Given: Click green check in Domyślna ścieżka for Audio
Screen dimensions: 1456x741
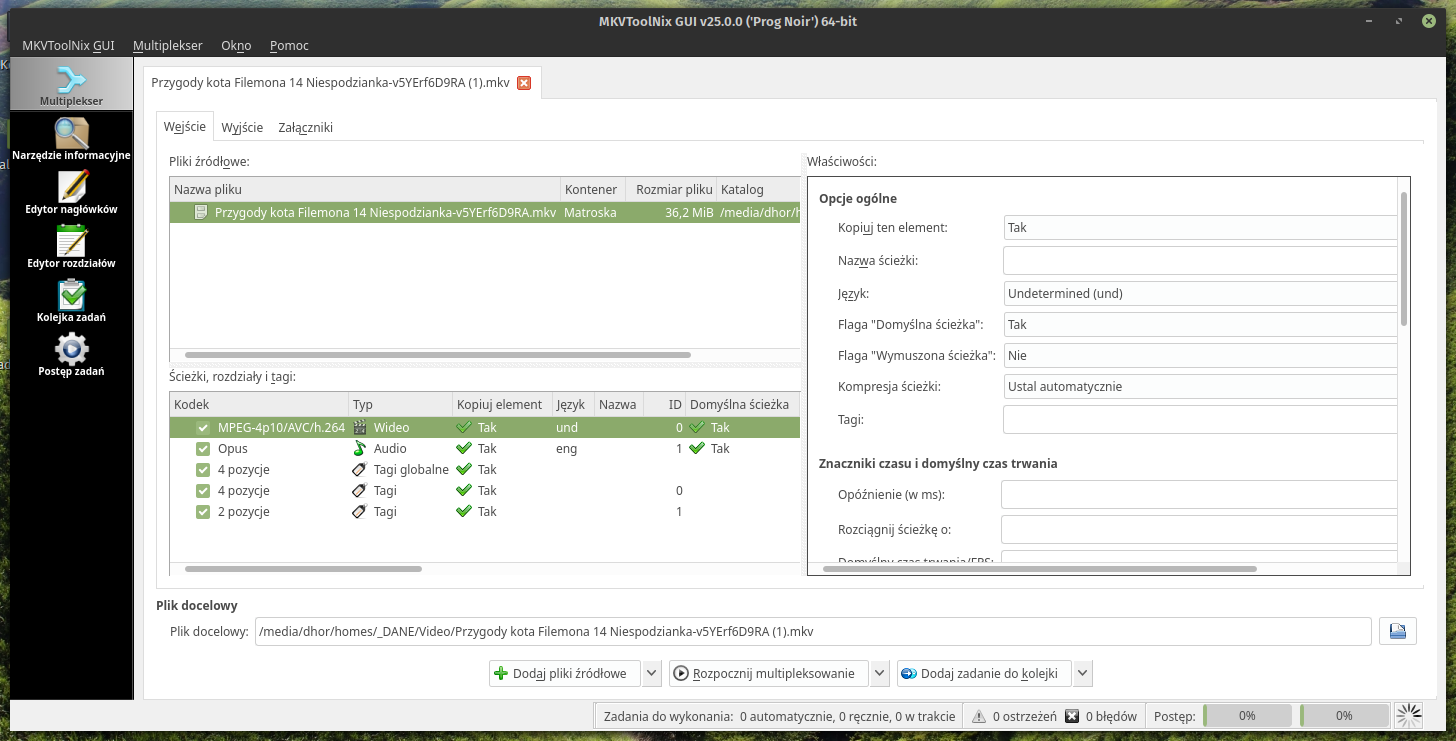Looking at the screenshot, I should [x=697, y=448].
